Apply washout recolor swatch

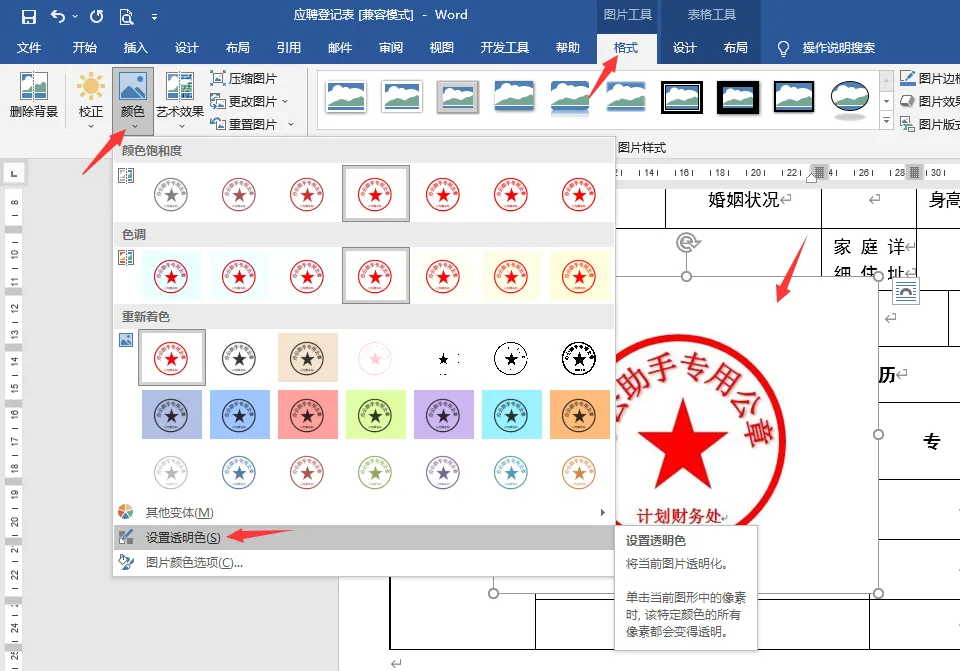375,358
